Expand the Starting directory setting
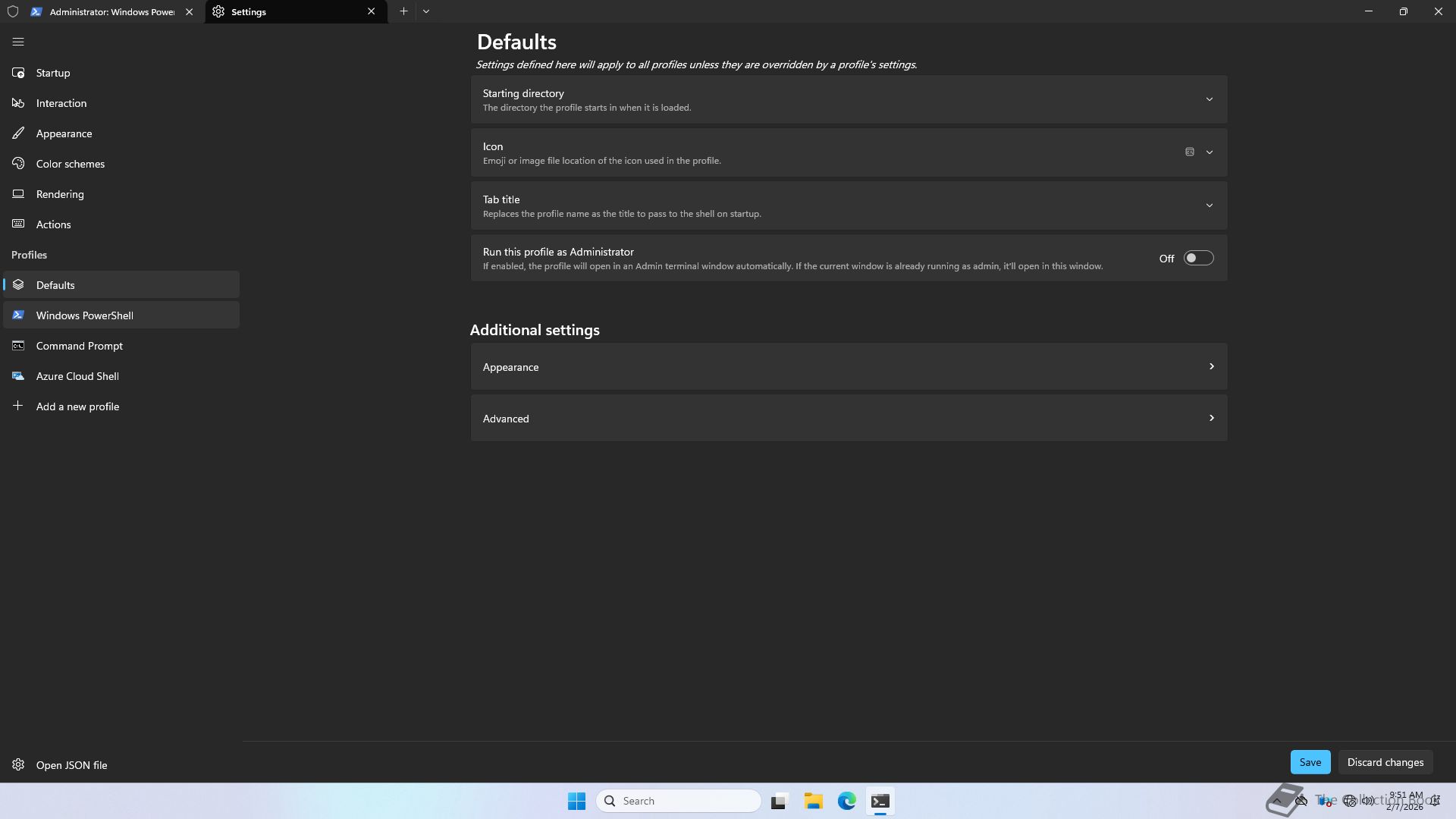 click(x=1209, y=99)
